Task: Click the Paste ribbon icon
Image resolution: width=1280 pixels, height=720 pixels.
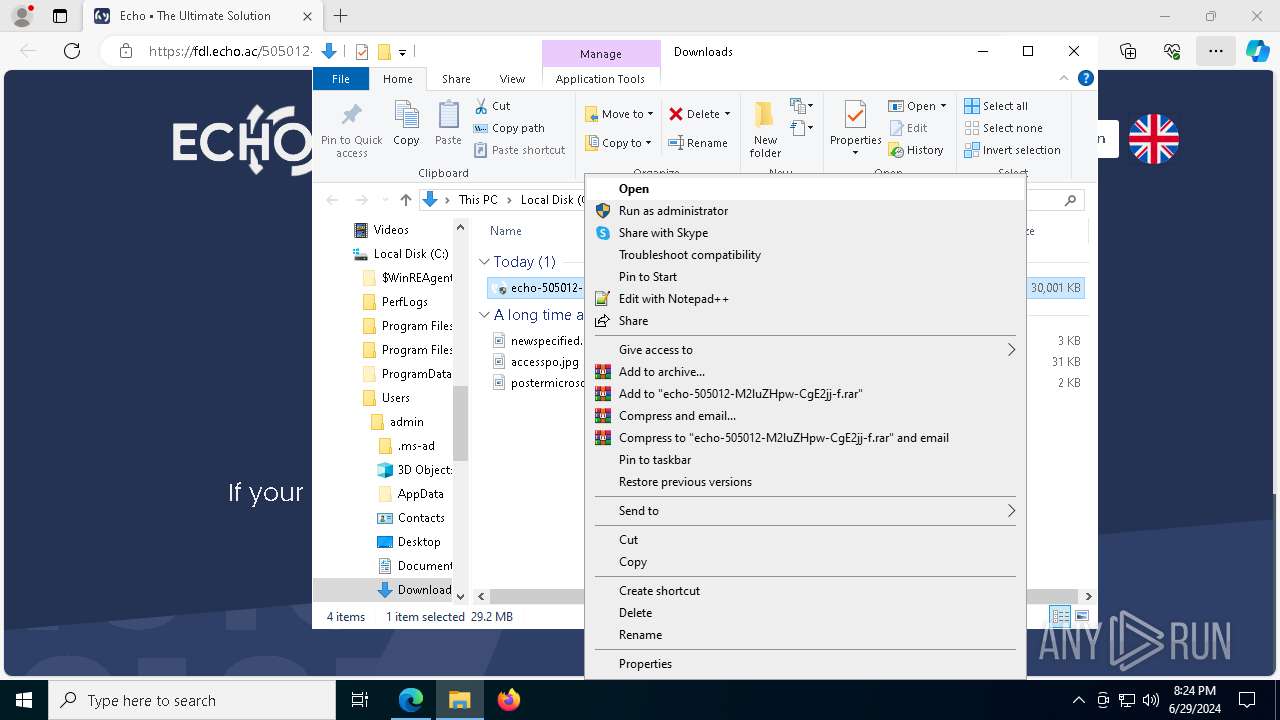Action: tap(448, 125)
